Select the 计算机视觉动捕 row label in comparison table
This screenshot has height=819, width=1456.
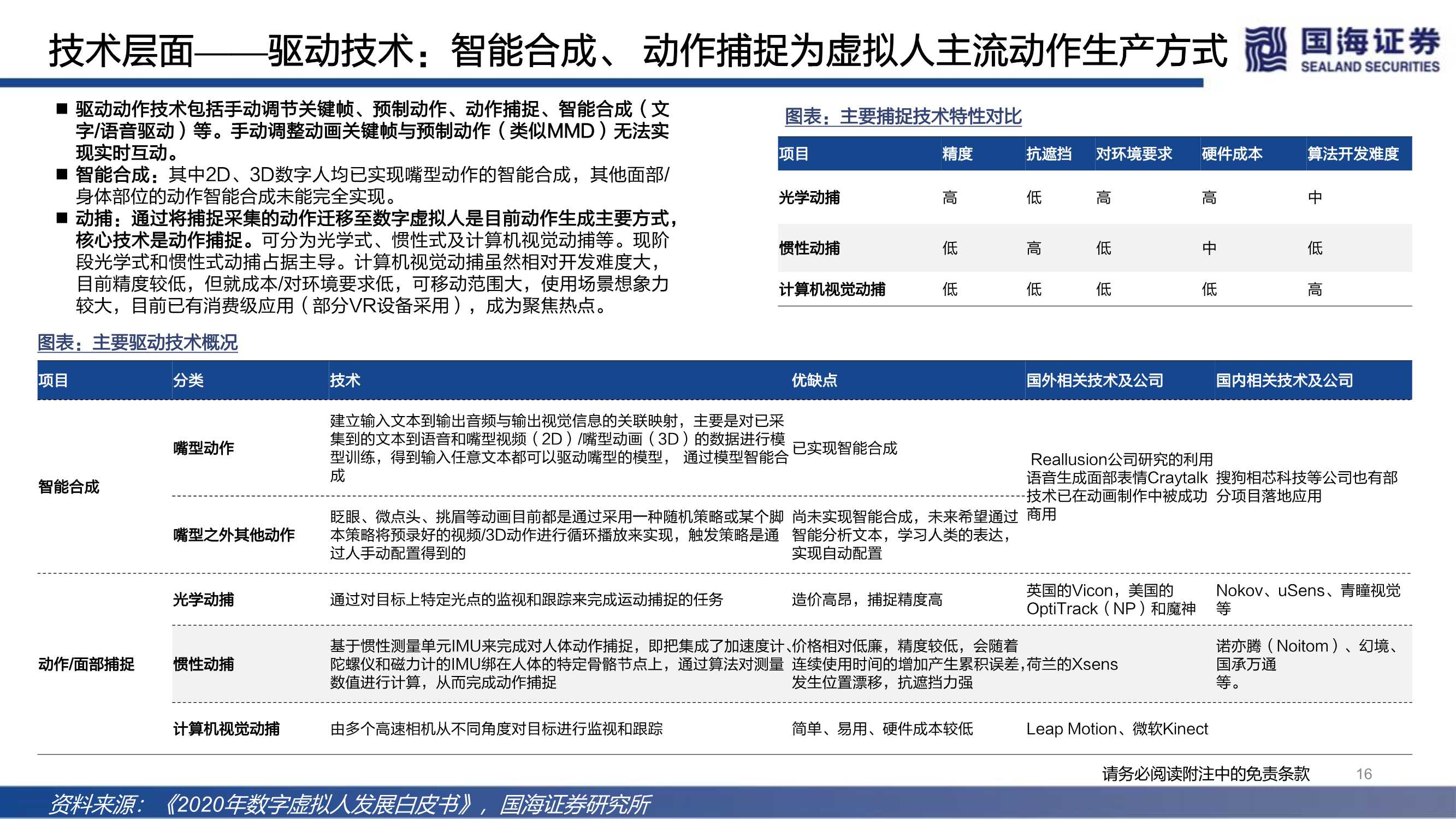click(x=831, y=289)
